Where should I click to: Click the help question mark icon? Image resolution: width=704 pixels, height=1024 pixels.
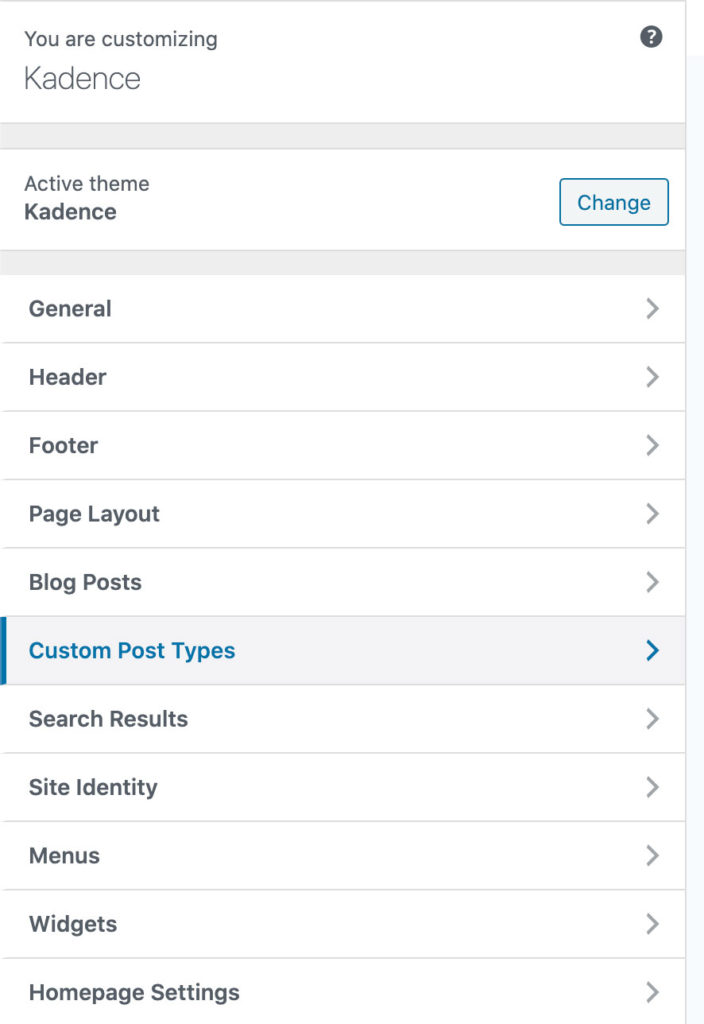(650, 37)
